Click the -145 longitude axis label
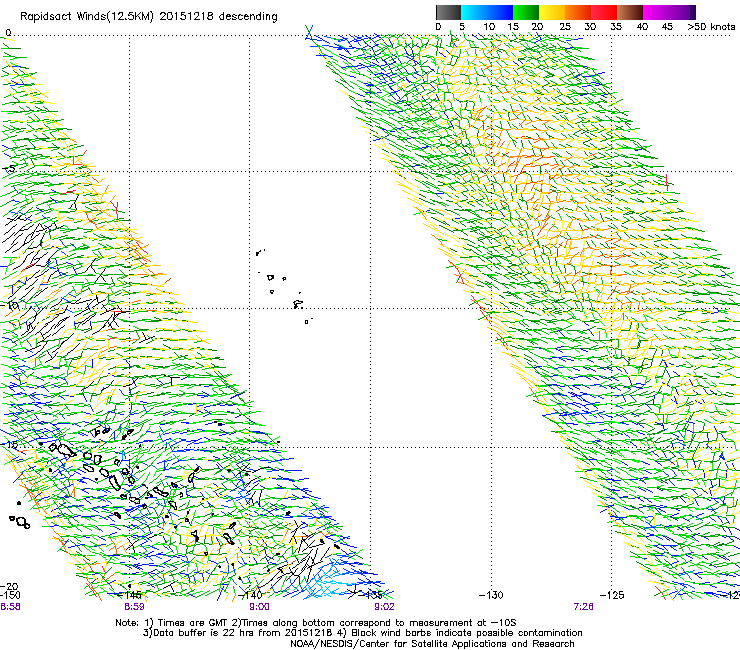 [129, 595]
